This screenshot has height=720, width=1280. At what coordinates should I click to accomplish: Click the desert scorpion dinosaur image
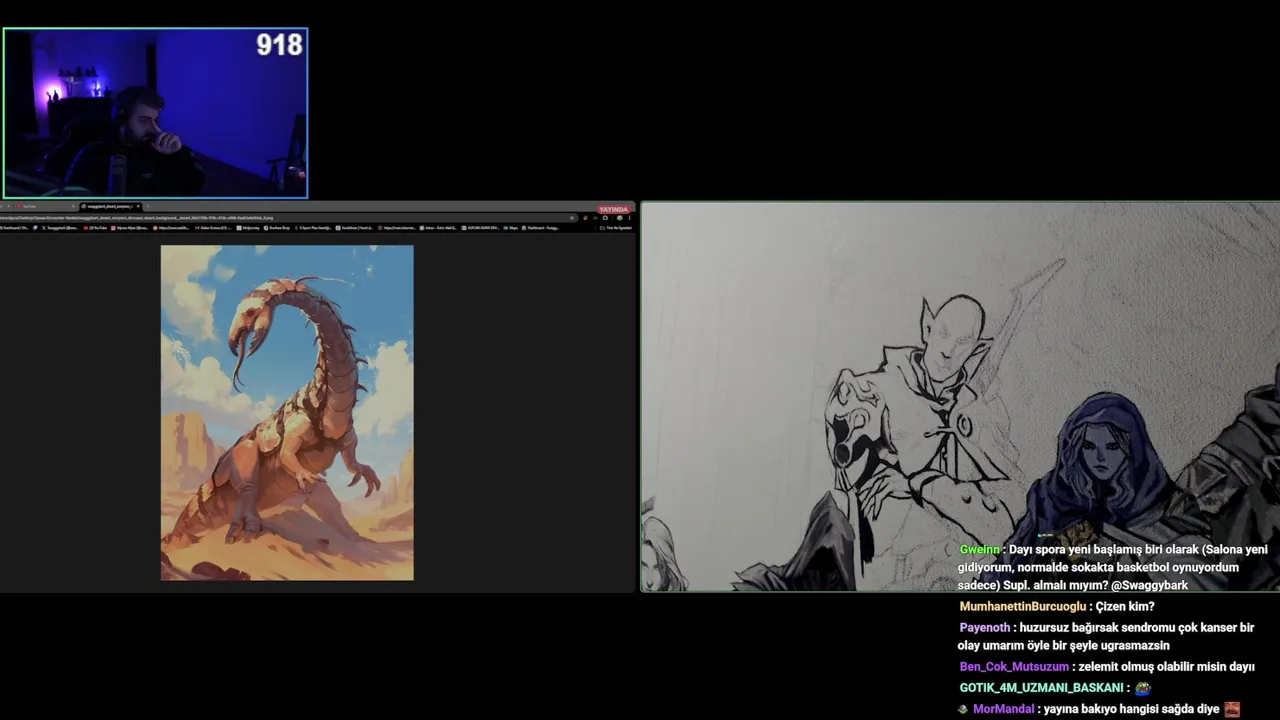tap(287, 413)
